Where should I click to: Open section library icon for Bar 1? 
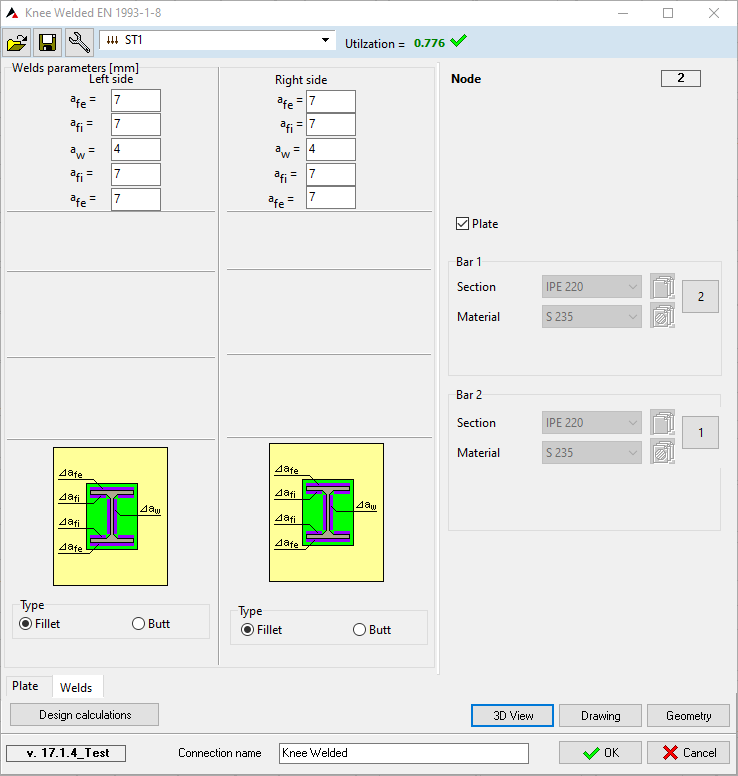(x=662, y=287)
